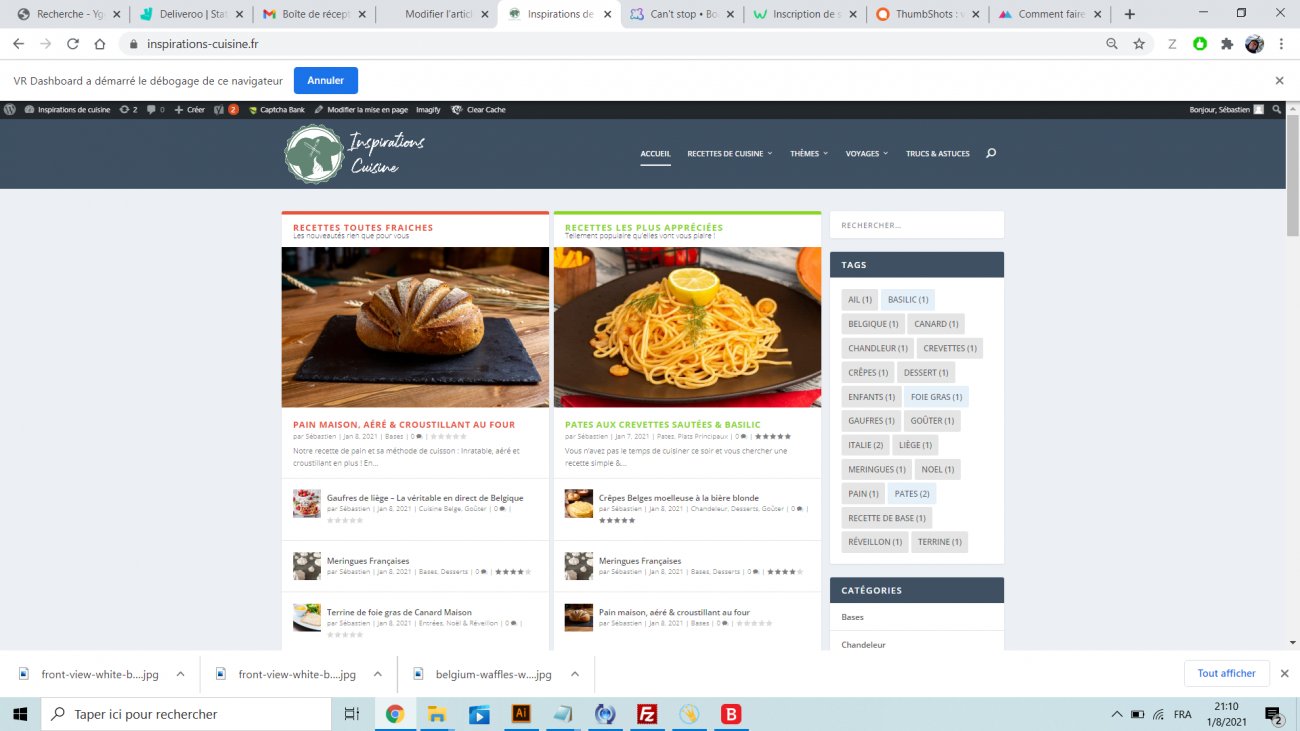Open the Bases category link
Screen dimensions: 1300x731
pyautogui.click(x=853, y=617)
